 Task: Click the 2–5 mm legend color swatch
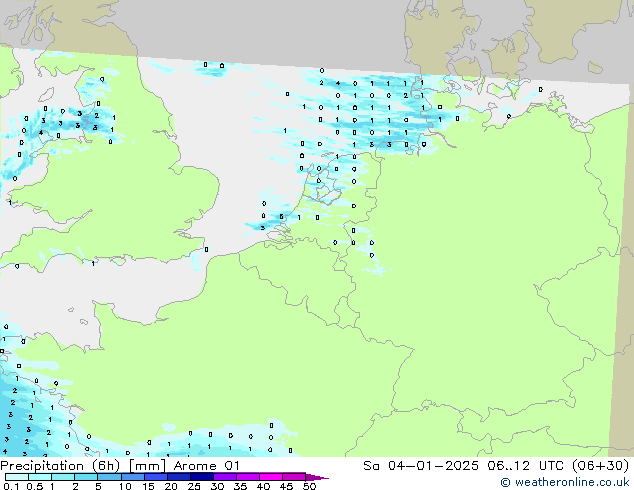(86, 477)
